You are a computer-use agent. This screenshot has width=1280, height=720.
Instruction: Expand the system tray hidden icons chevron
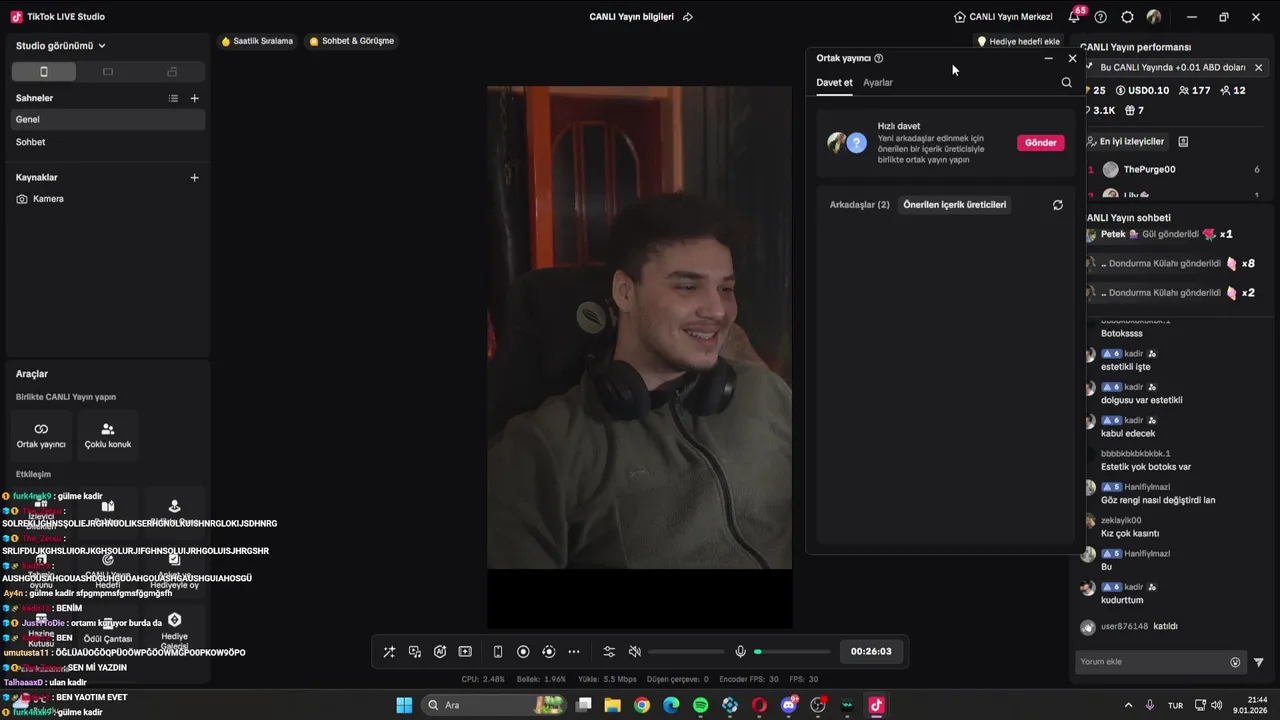(x=1128, y=705)
